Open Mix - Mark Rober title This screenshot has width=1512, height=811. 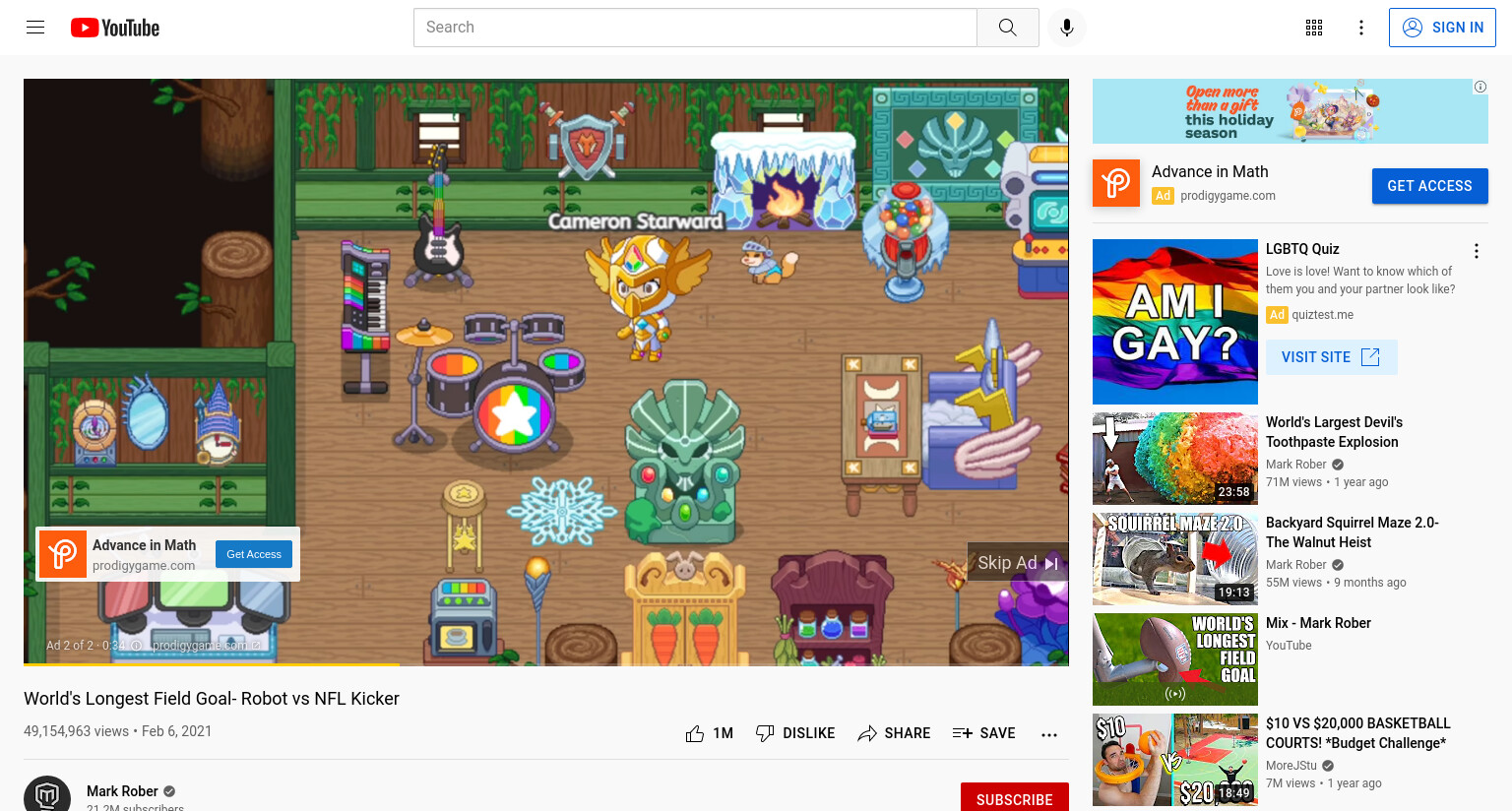click(1318, 623)
